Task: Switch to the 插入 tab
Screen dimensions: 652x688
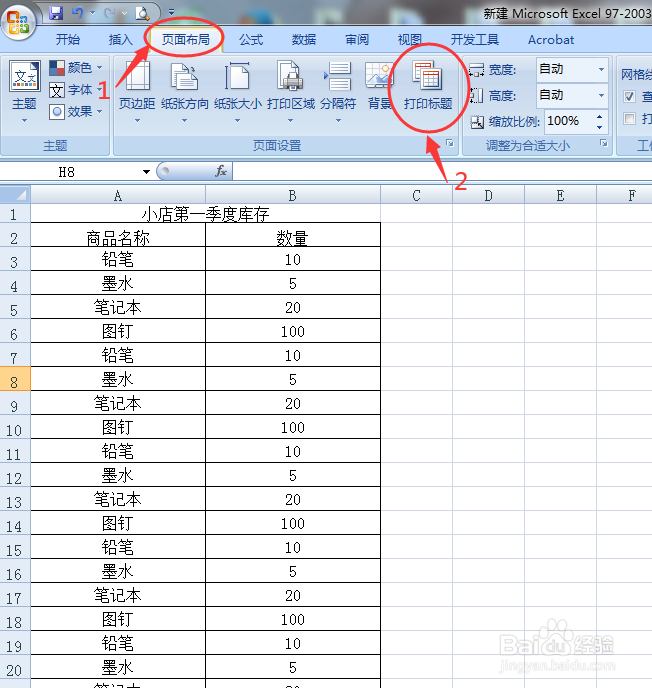Action: (121, 40)
